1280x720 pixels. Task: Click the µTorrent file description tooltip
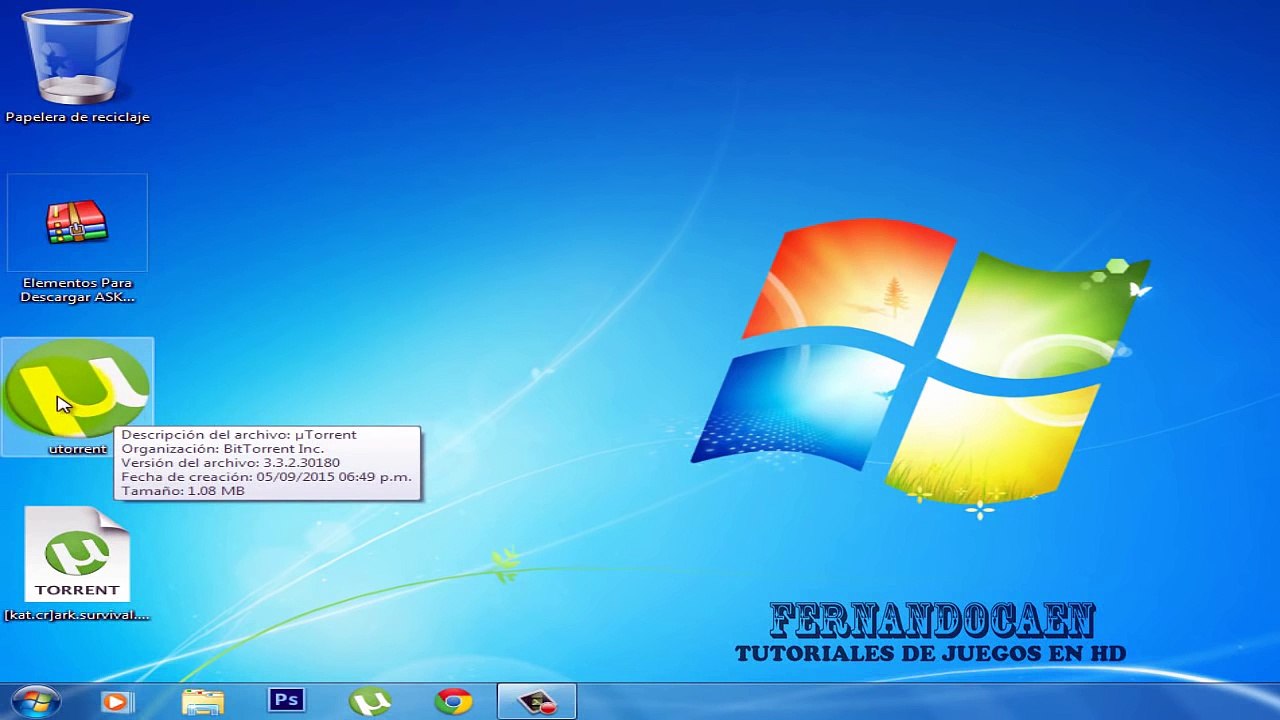(267, 463)
